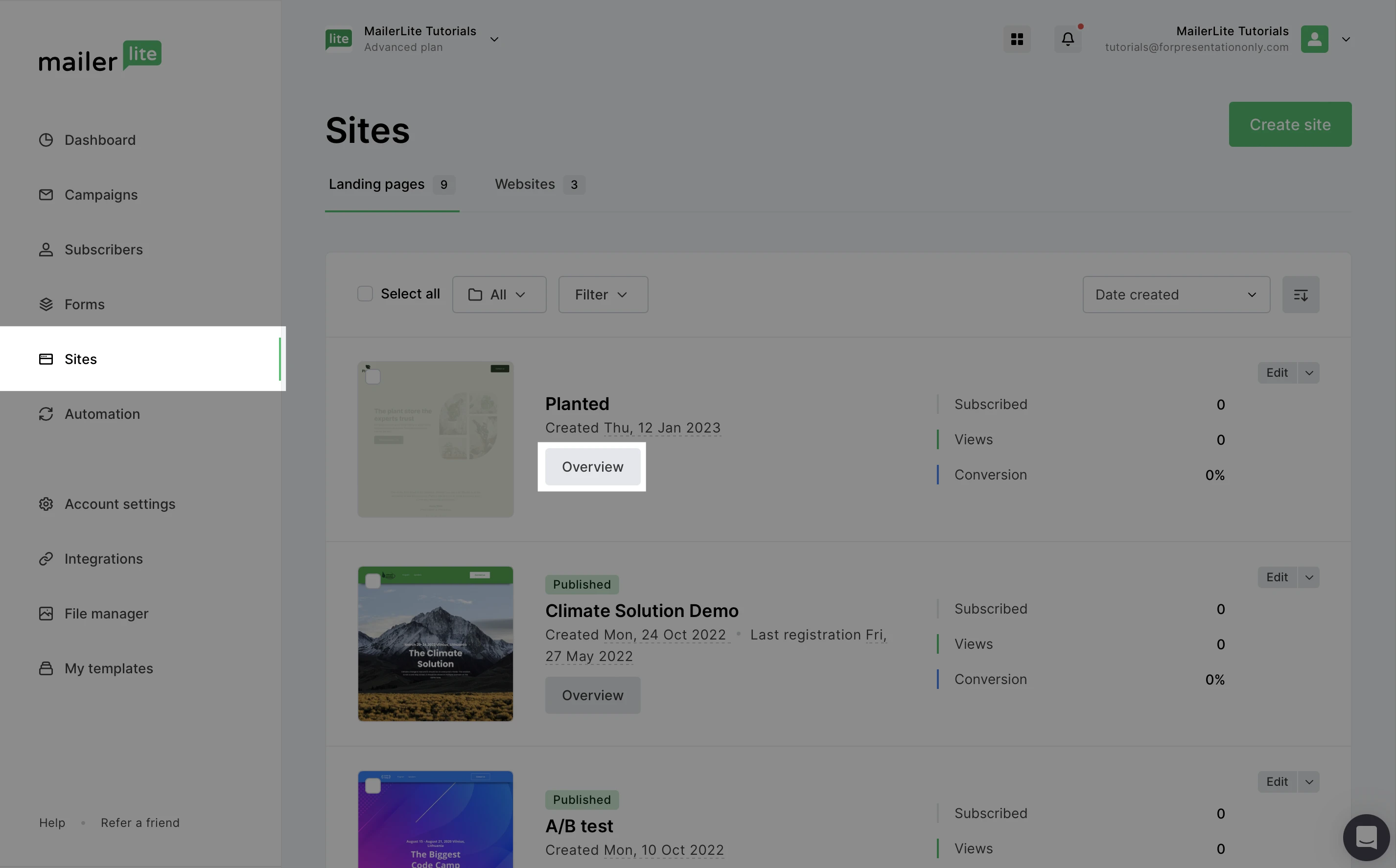Image resolution: width=1396 pixels, height=868 pixels.
Task: Click the Create site button
Action: tap(1289, 125)
